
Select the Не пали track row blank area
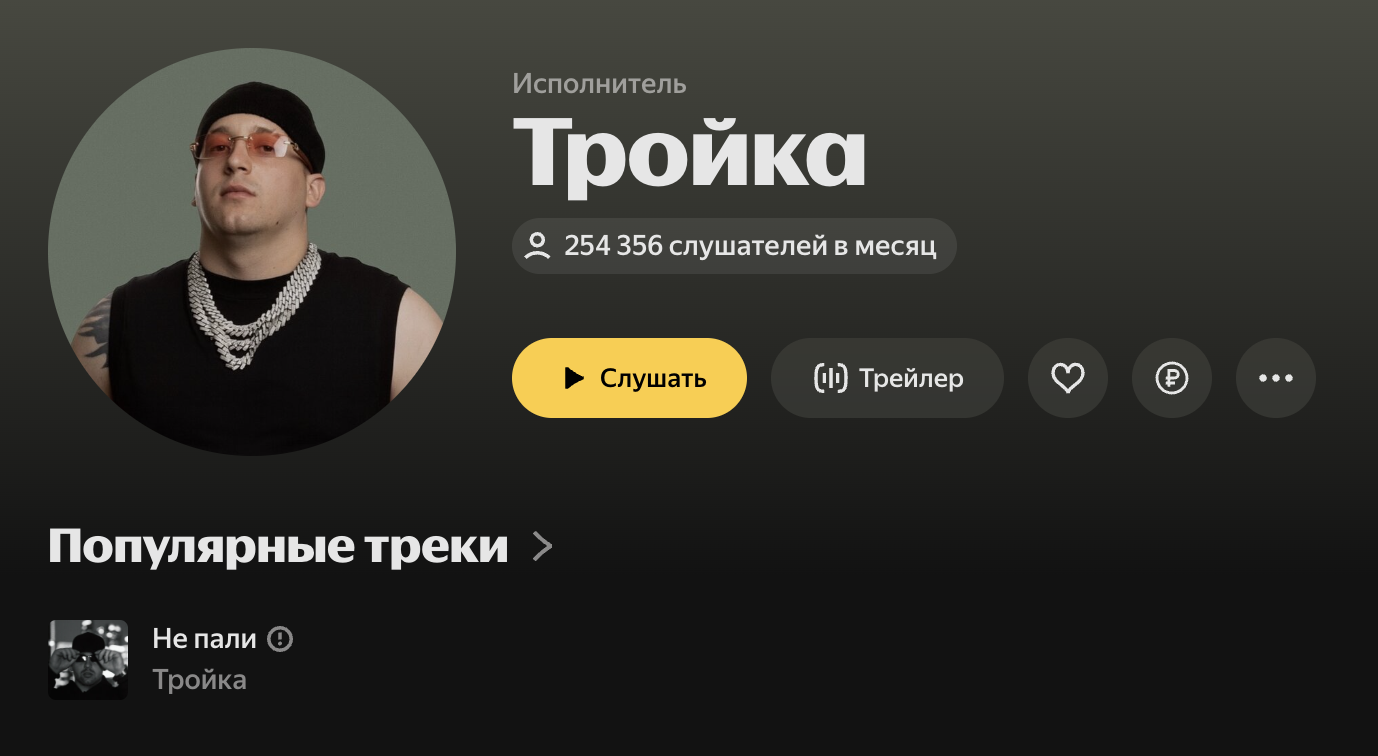800,660
